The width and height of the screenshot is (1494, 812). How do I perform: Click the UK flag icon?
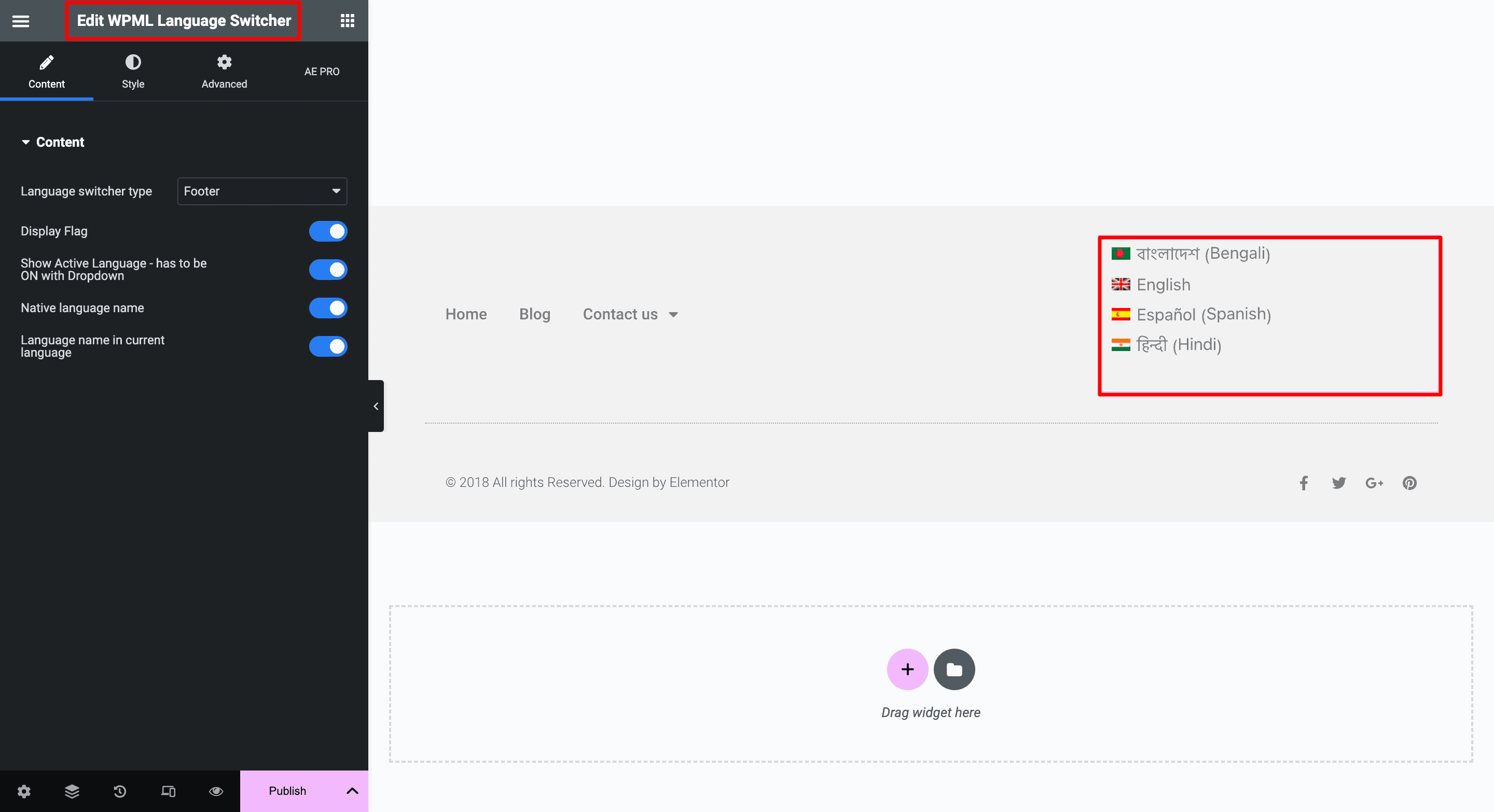click(x=1120, y=284)
